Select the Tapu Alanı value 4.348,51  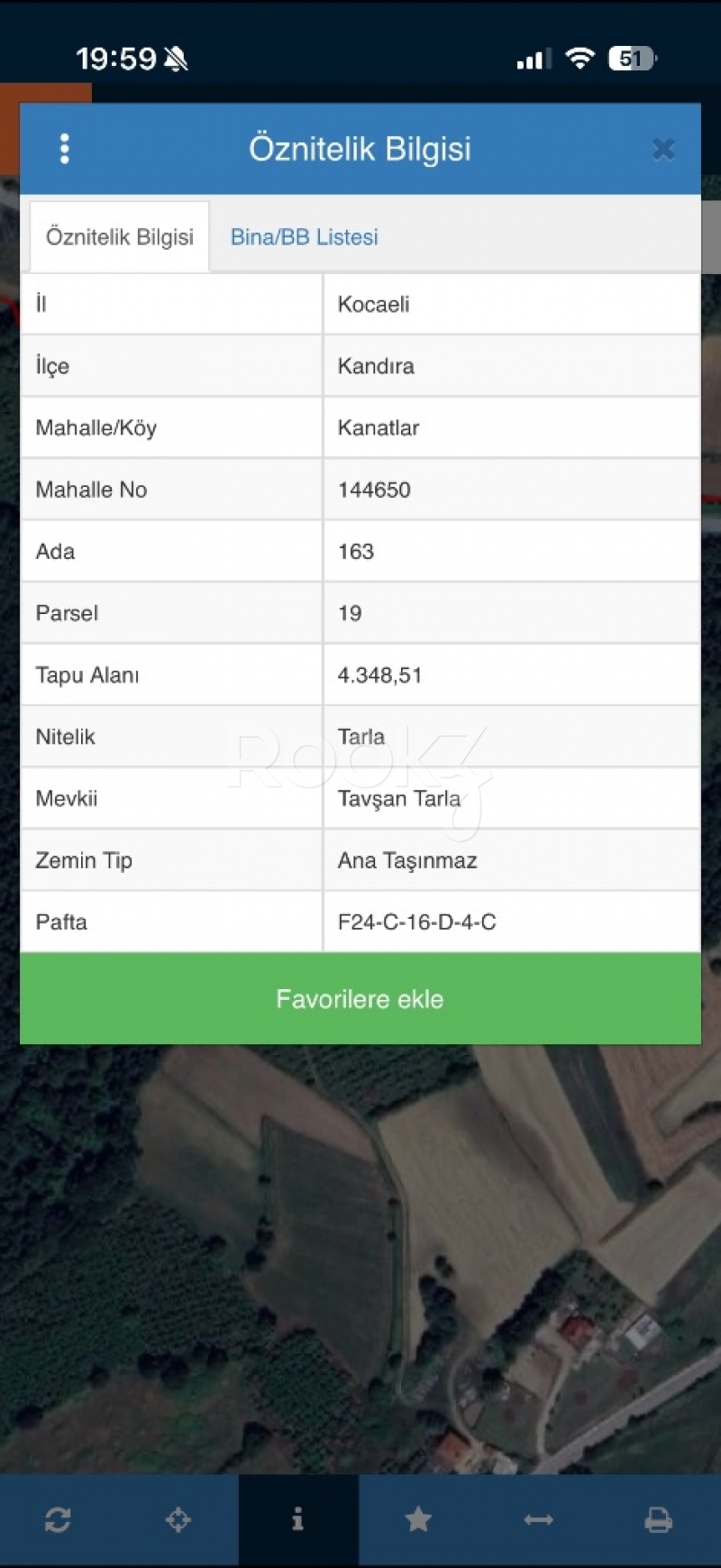[x=379, y=675]
